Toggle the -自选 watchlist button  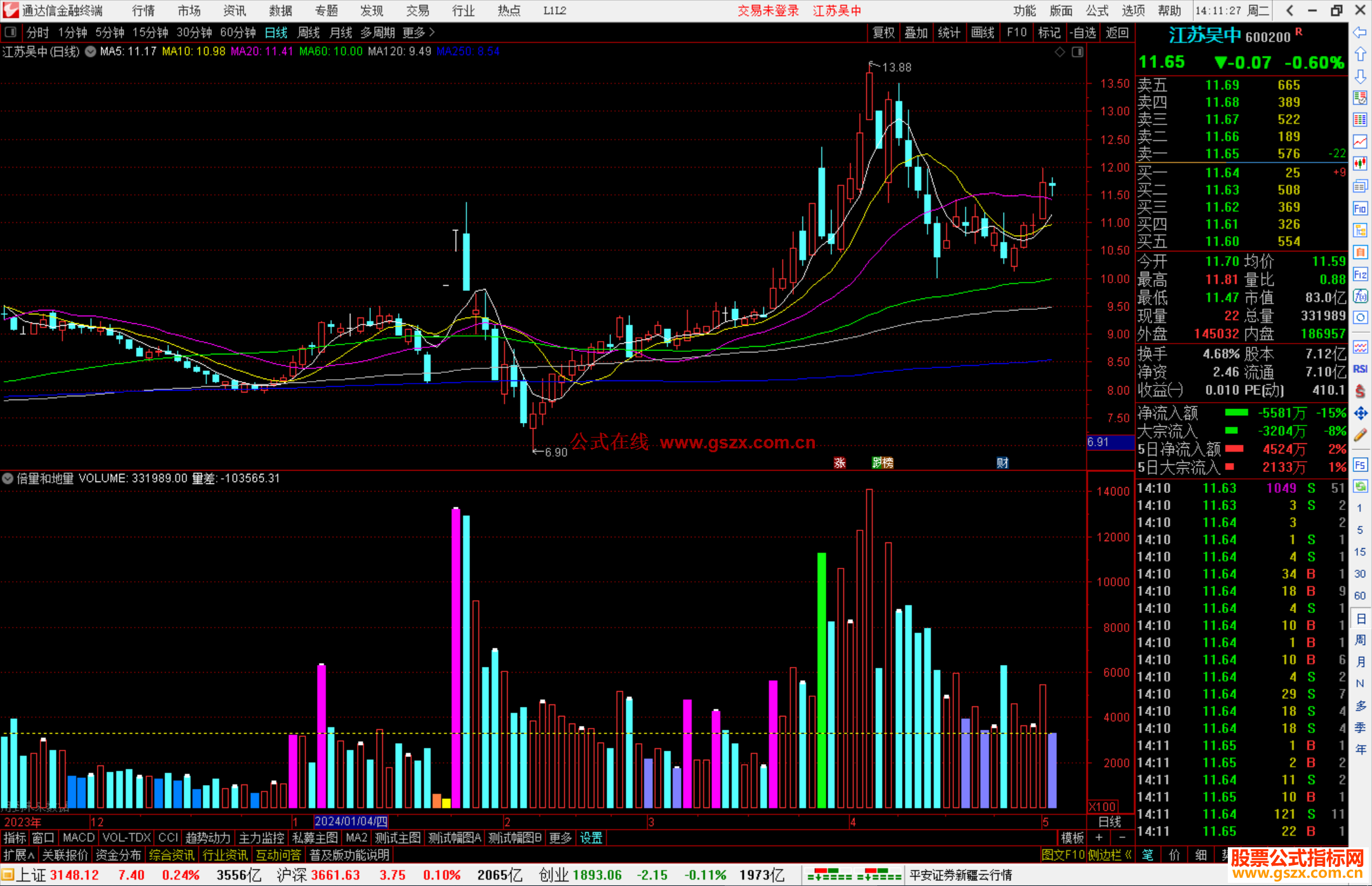(x=1083, y=32)
